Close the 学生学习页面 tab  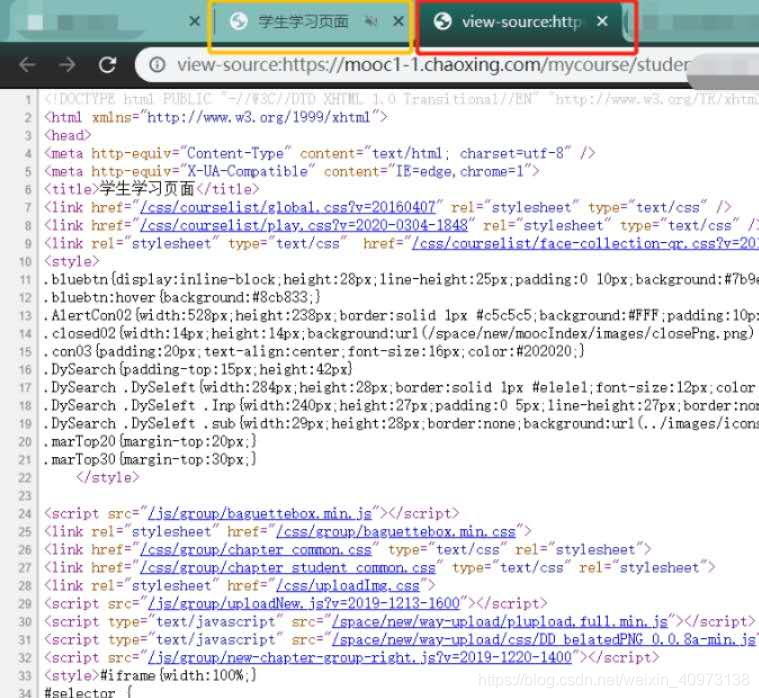pyautogui.click(x=398, y=21)
